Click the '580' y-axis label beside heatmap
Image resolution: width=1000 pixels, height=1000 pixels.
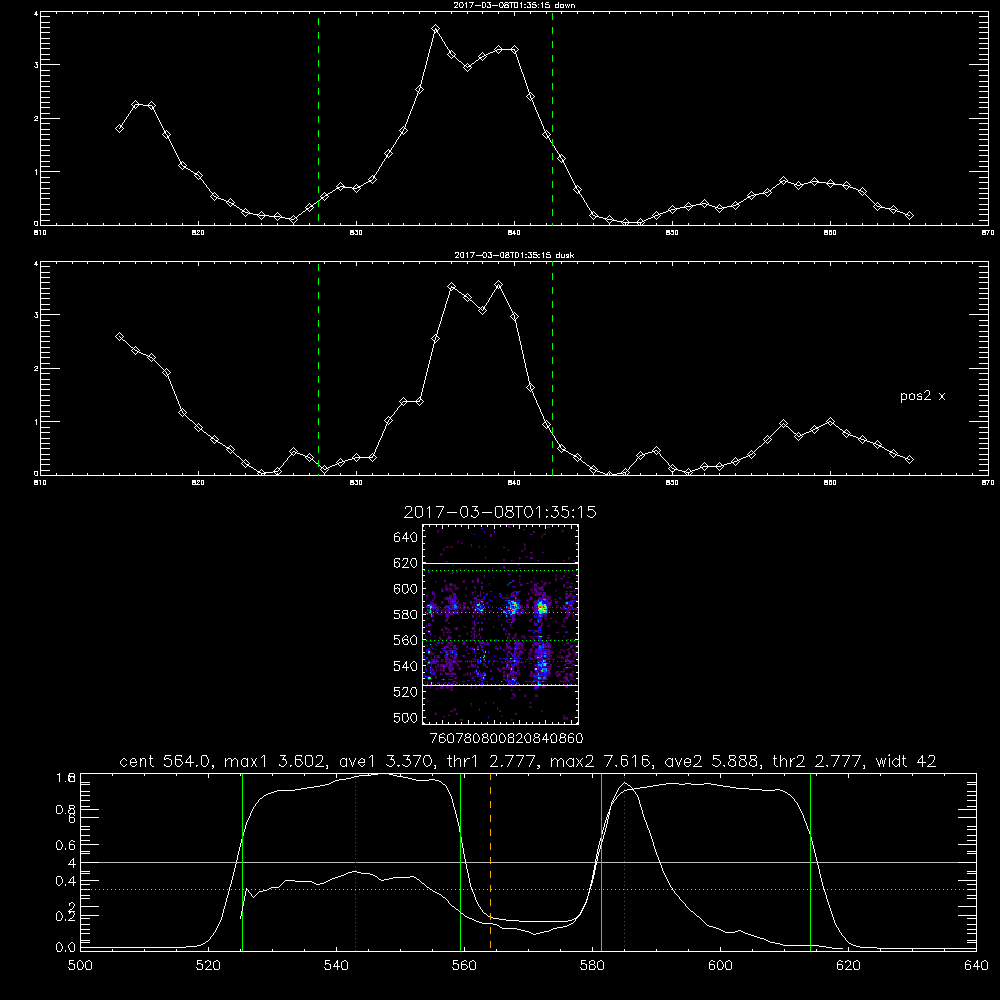tap(405, 615)
